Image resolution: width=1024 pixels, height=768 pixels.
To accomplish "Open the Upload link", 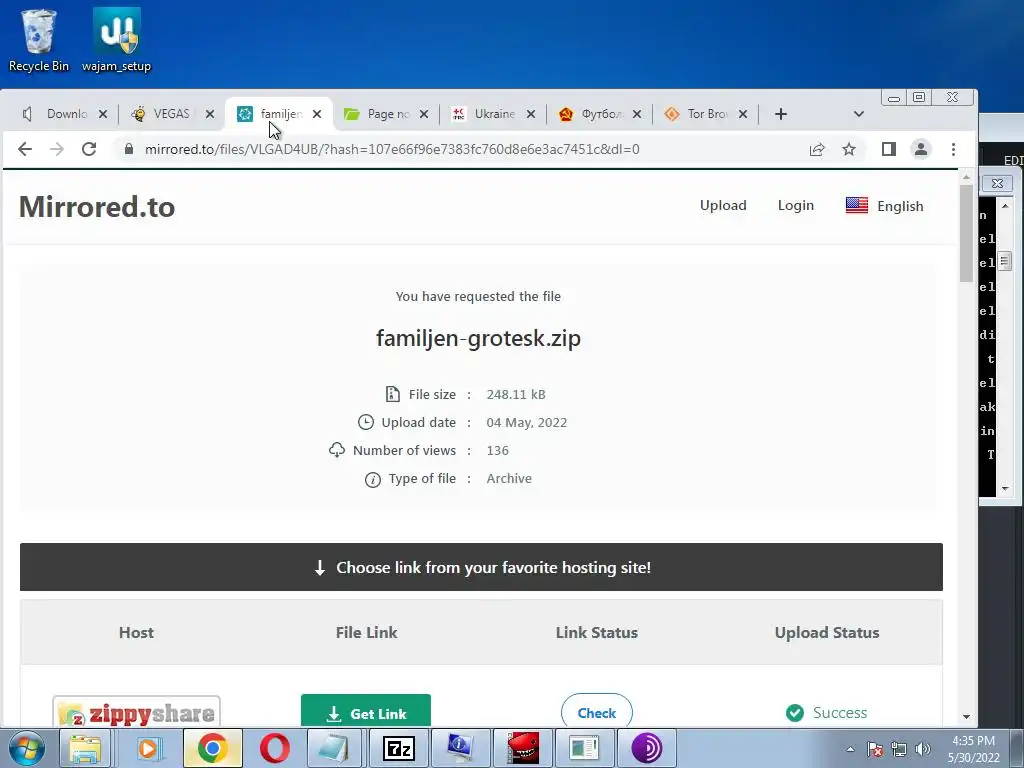I will click(x=723, y=206).
